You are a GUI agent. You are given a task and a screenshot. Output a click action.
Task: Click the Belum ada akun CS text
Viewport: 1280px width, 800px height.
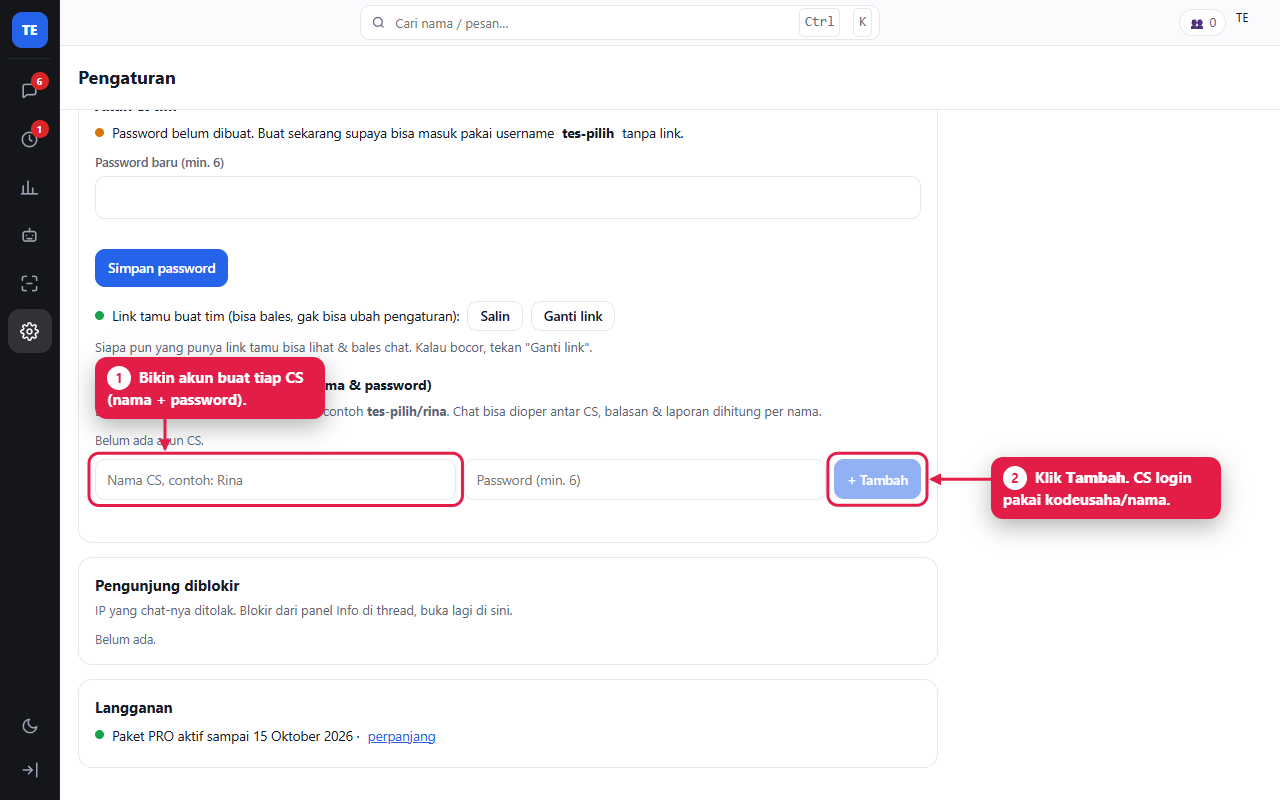150,440
